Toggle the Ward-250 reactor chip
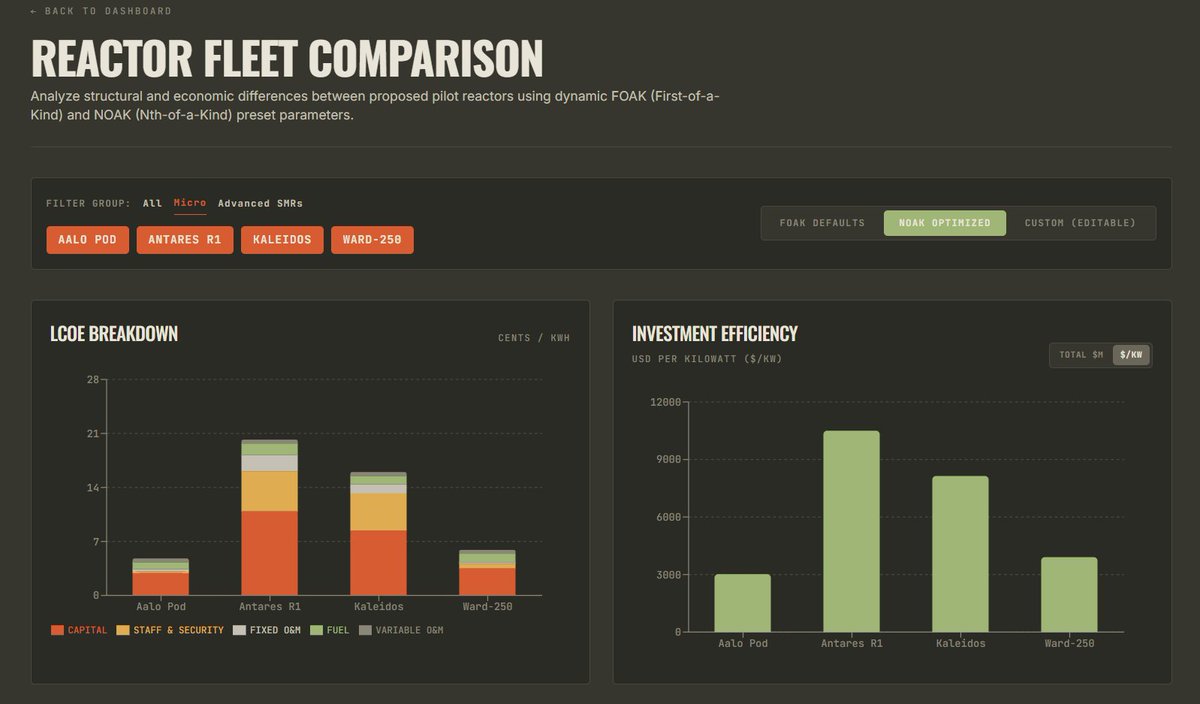The height and width of the screenshot is (704, 1200). point(372,240)
